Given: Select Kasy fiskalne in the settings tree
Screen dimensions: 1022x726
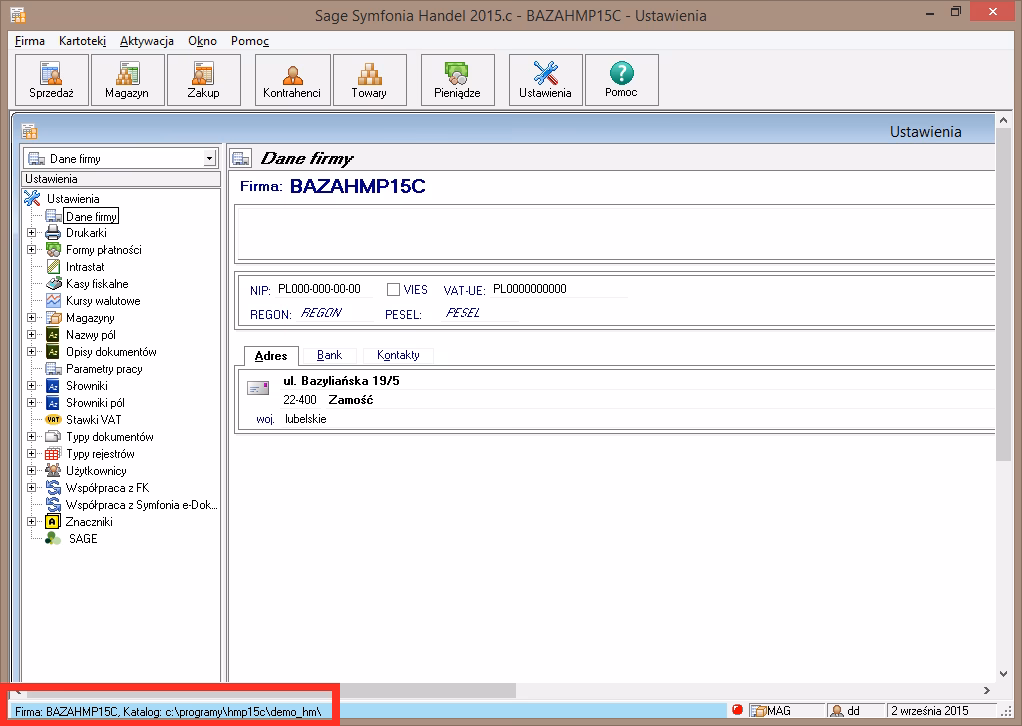Looking at the screenshot, I should [97, 284].
